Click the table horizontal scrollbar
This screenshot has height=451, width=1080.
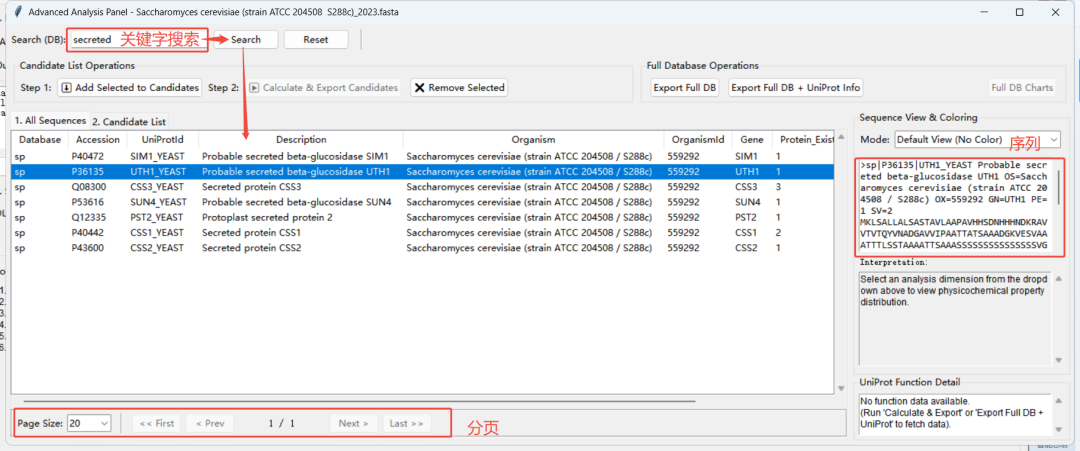tap(360, 401)
